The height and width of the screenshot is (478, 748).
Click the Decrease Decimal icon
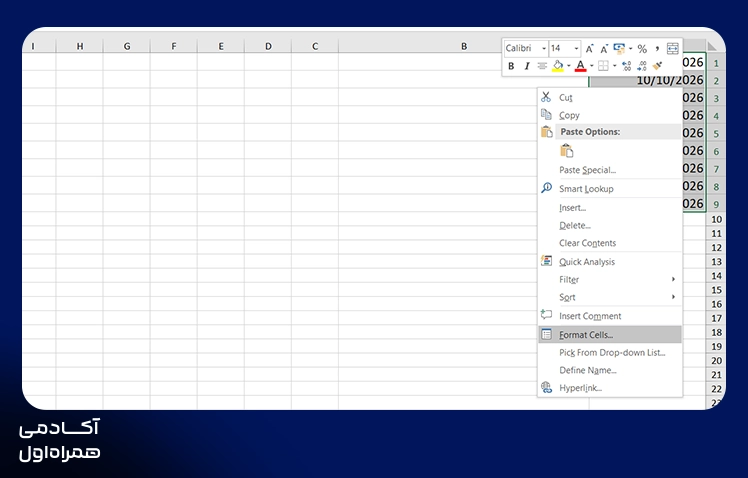point(642,66)
